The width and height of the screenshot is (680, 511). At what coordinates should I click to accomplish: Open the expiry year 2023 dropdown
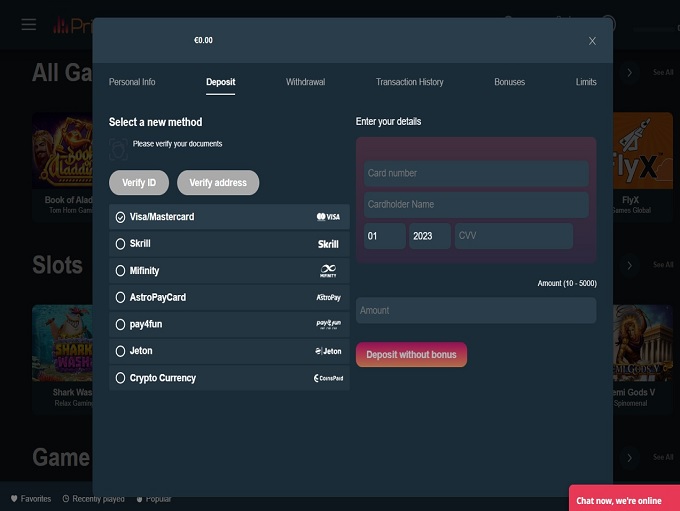click(x=430, y=236)
